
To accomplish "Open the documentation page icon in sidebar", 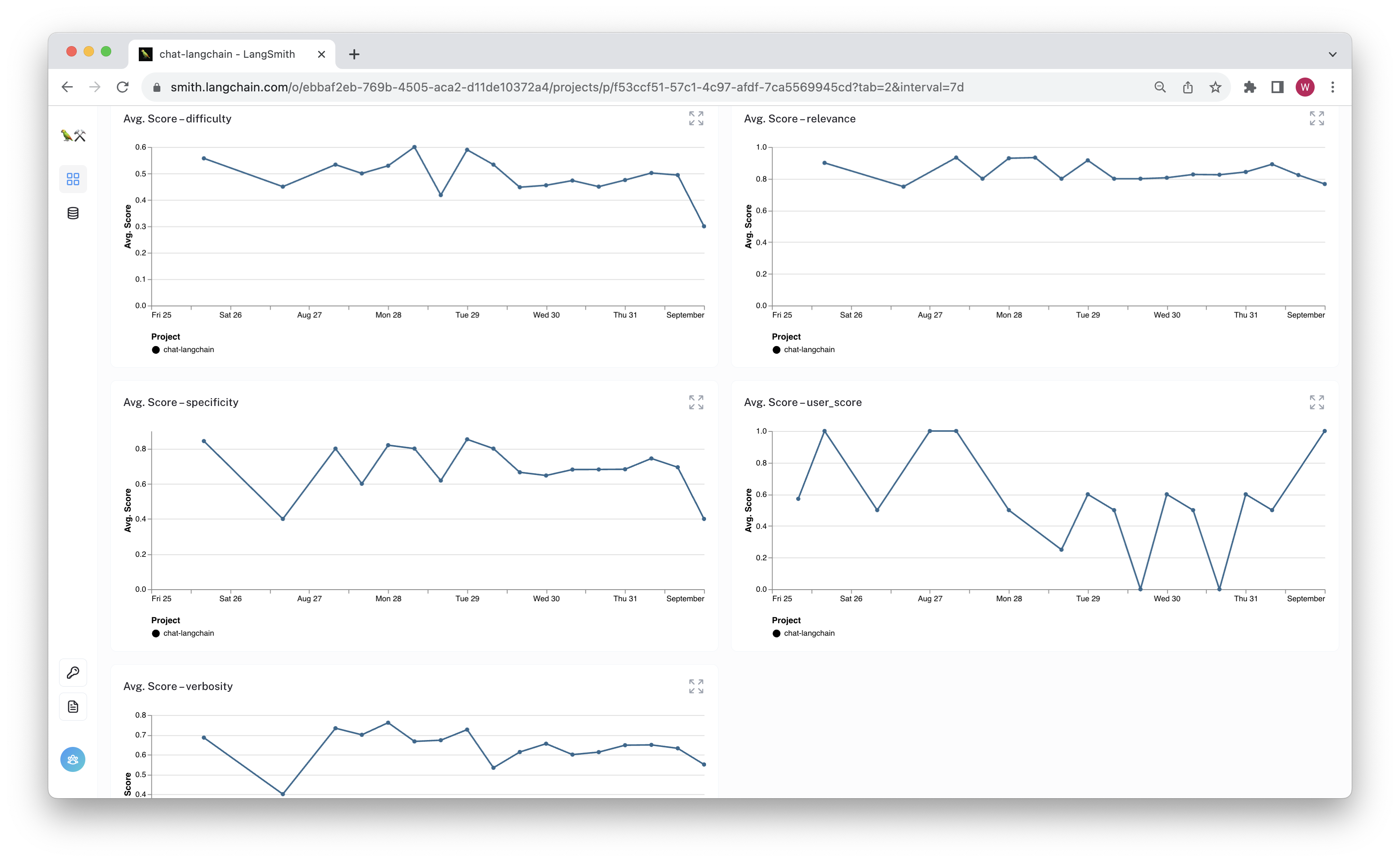I will pyautogui.click(x=73, y=707).
